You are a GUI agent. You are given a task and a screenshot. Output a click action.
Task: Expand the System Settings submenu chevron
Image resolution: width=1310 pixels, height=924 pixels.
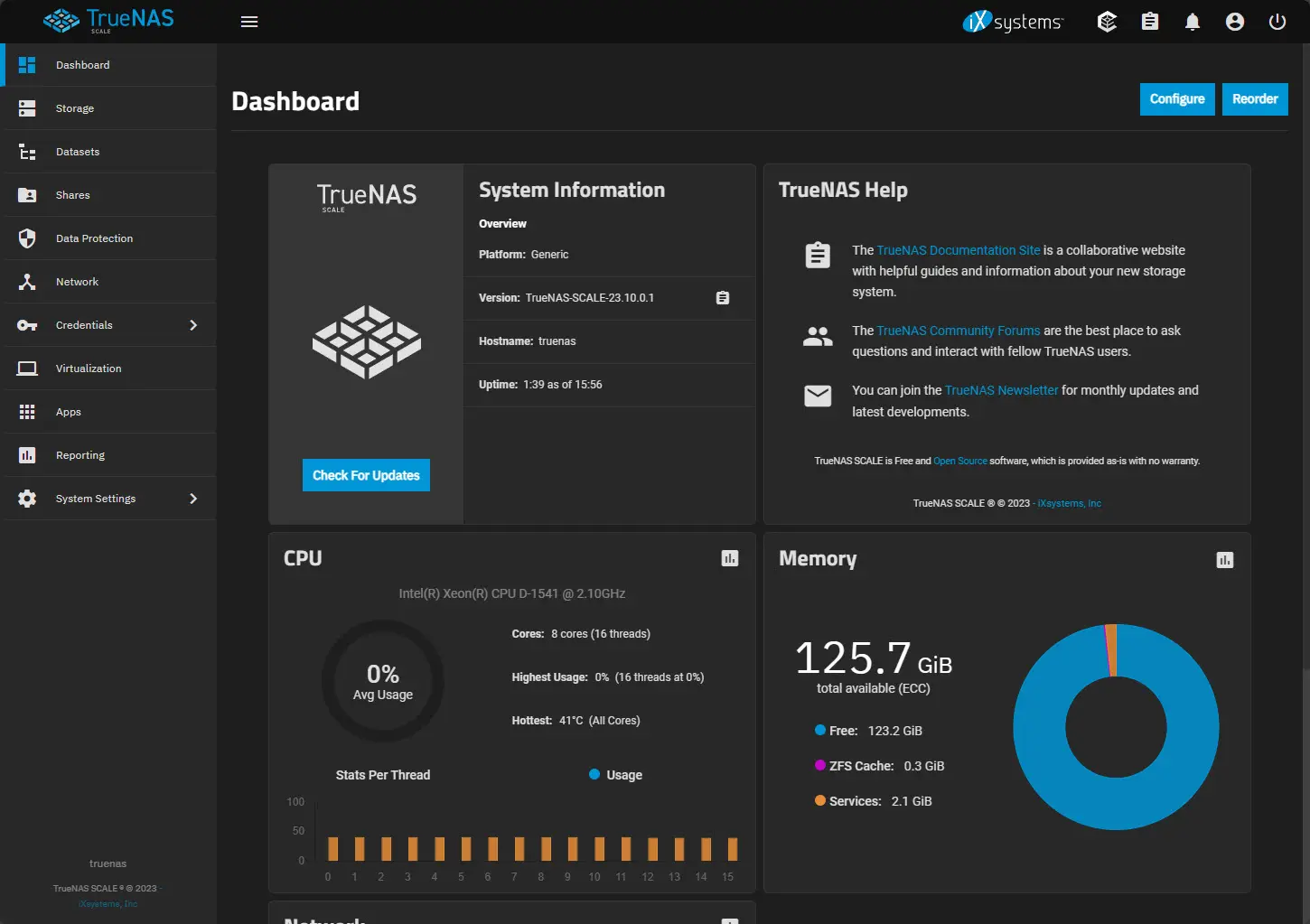coord(193,499)
